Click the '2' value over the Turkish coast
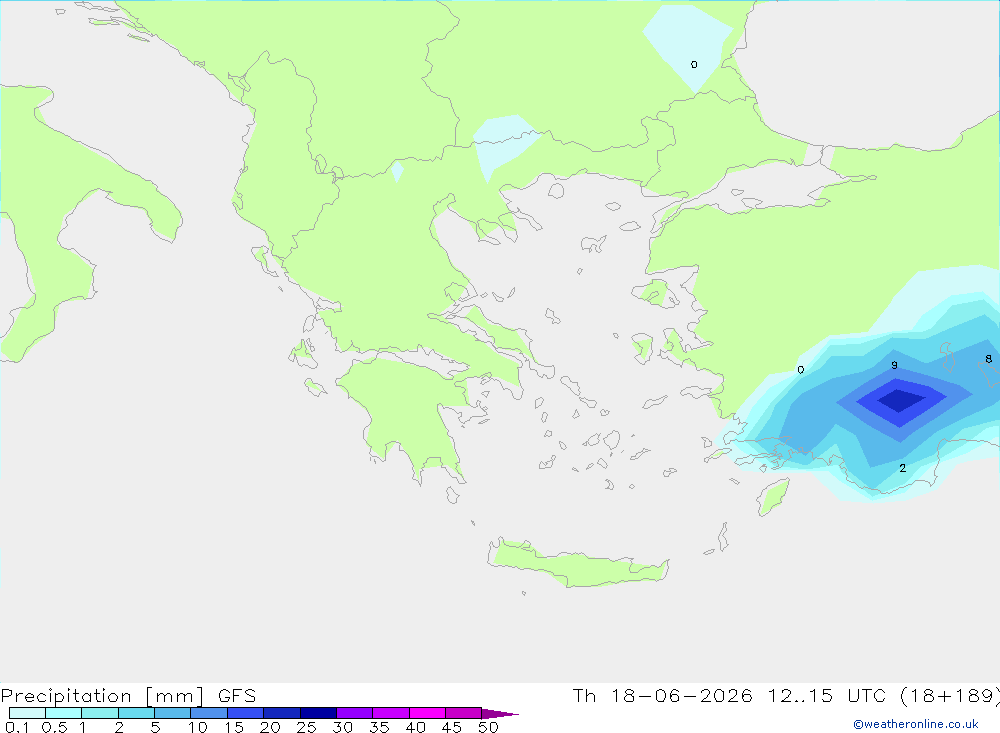Viewport: 1000px width, 733px height. [902, 468]
